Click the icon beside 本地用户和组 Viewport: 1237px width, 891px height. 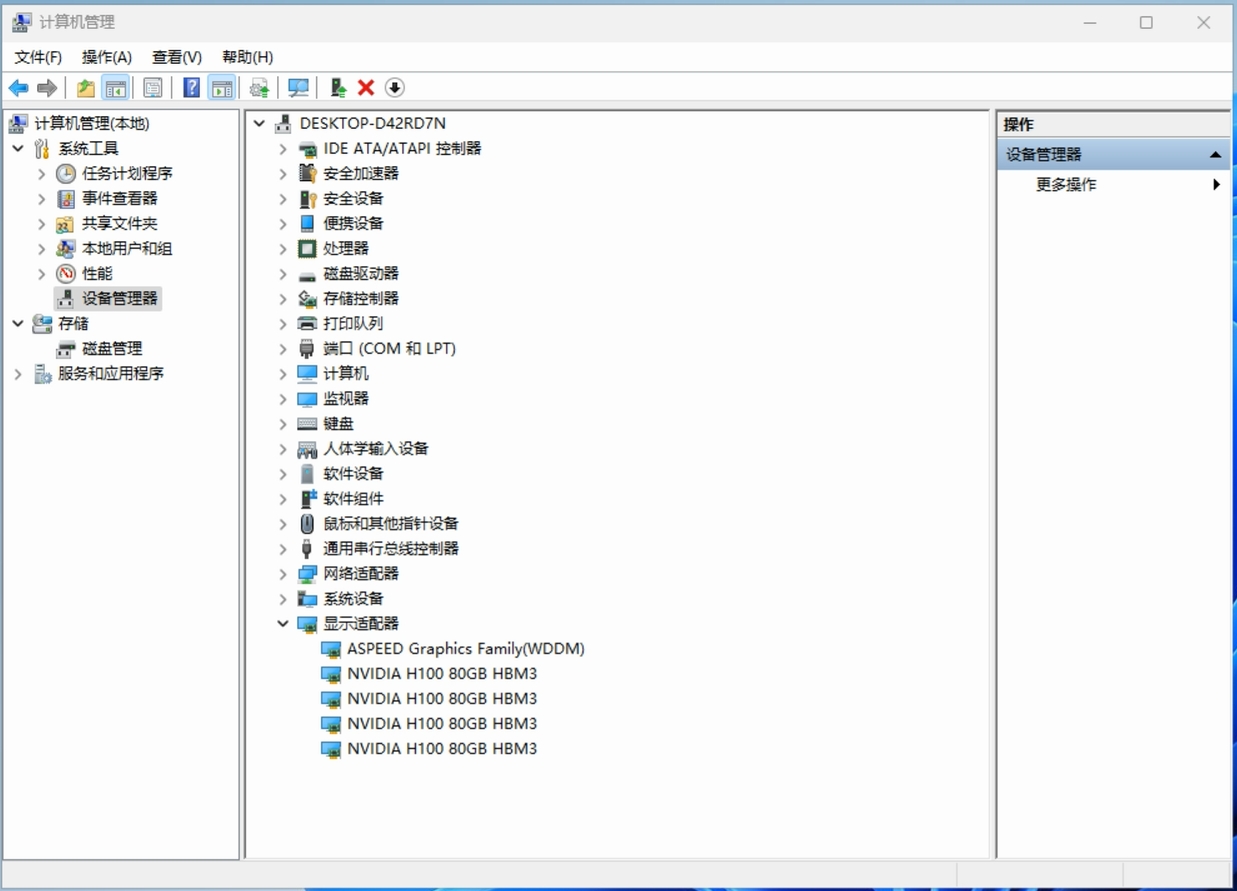[66, 248]
